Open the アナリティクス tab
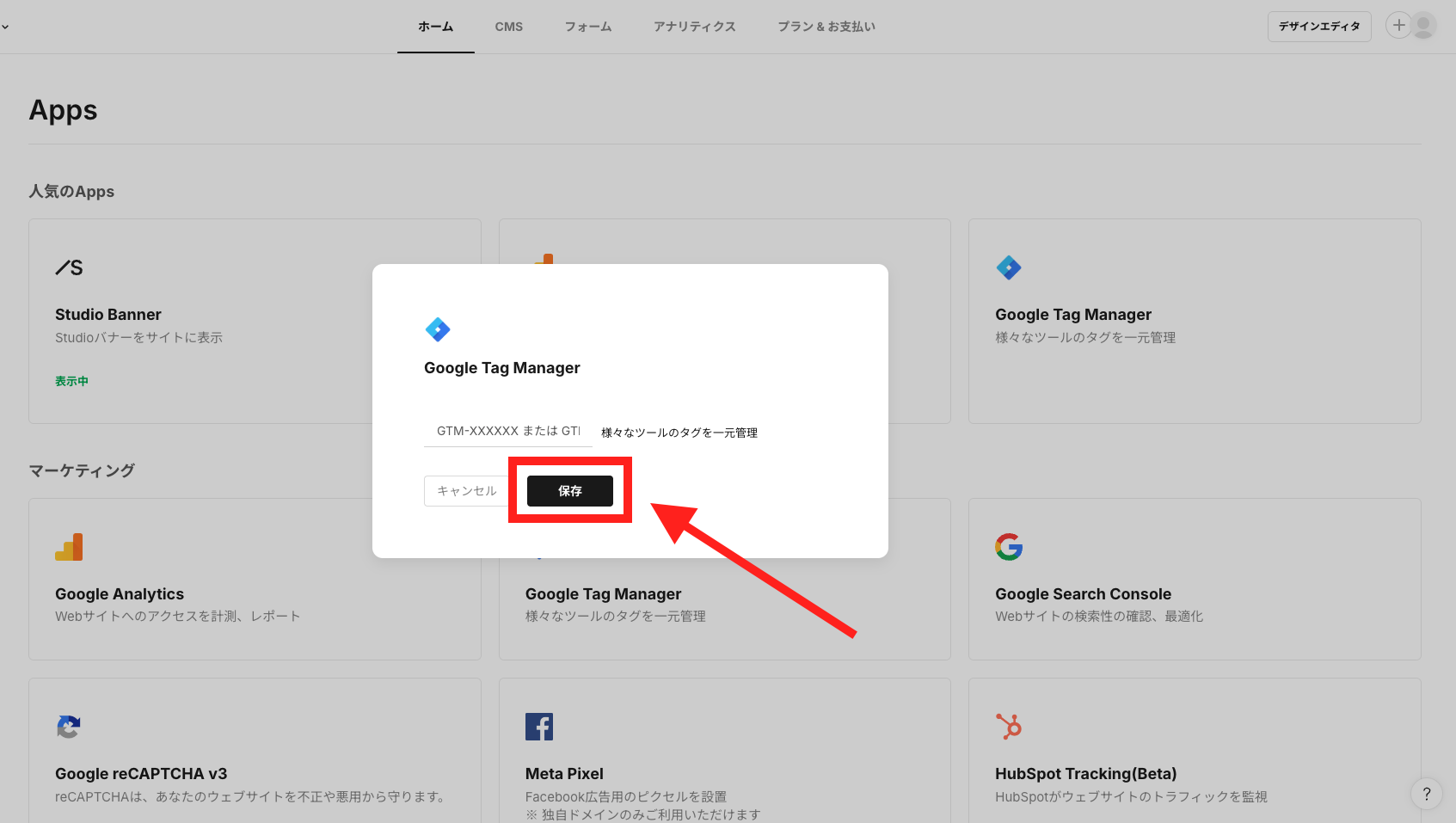The height and width of the screenshot is (823, 1456). (x=695, y=27)
